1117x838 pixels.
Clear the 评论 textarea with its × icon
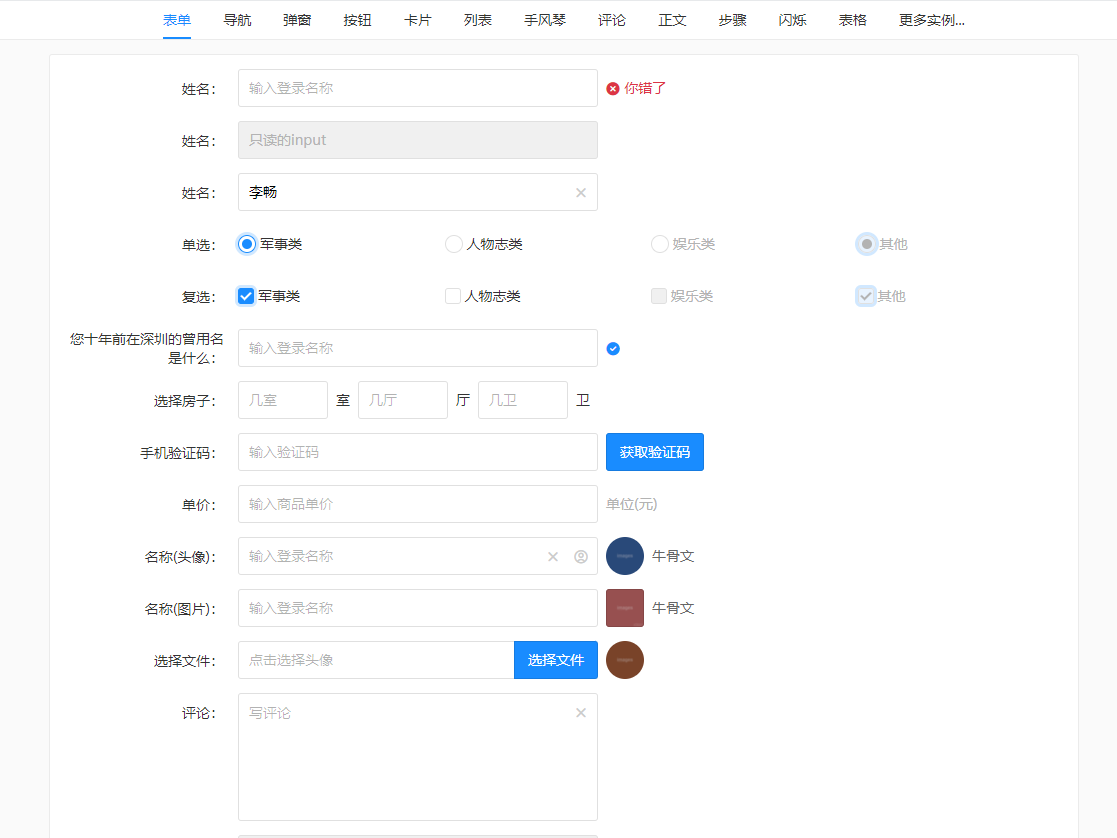tap(580, 712)
